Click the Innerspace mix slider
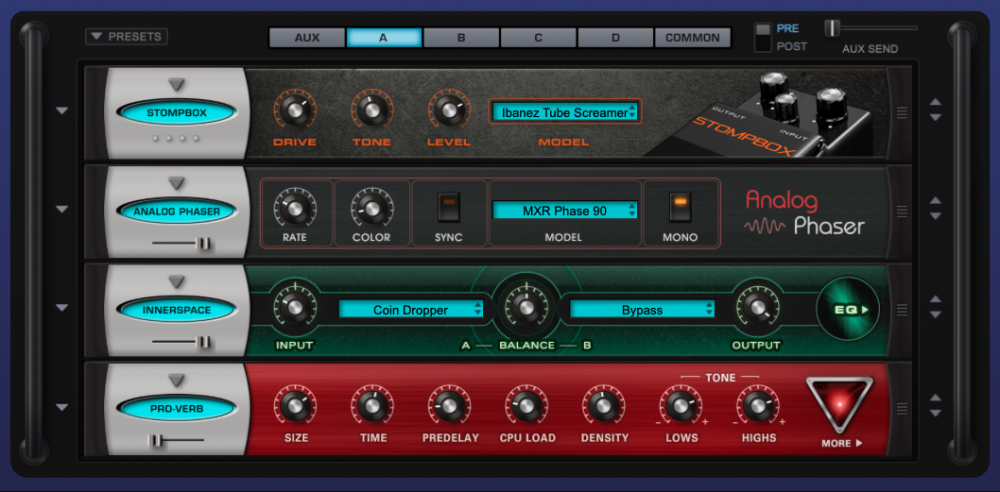Image resolution: width=1000 pixels, height=492 pixels. pyautogui.click(x=182, y=342)
